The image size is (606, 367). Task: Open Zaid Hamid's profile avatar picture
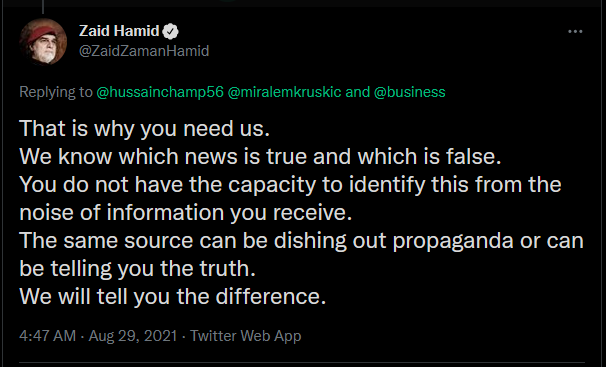43,41
